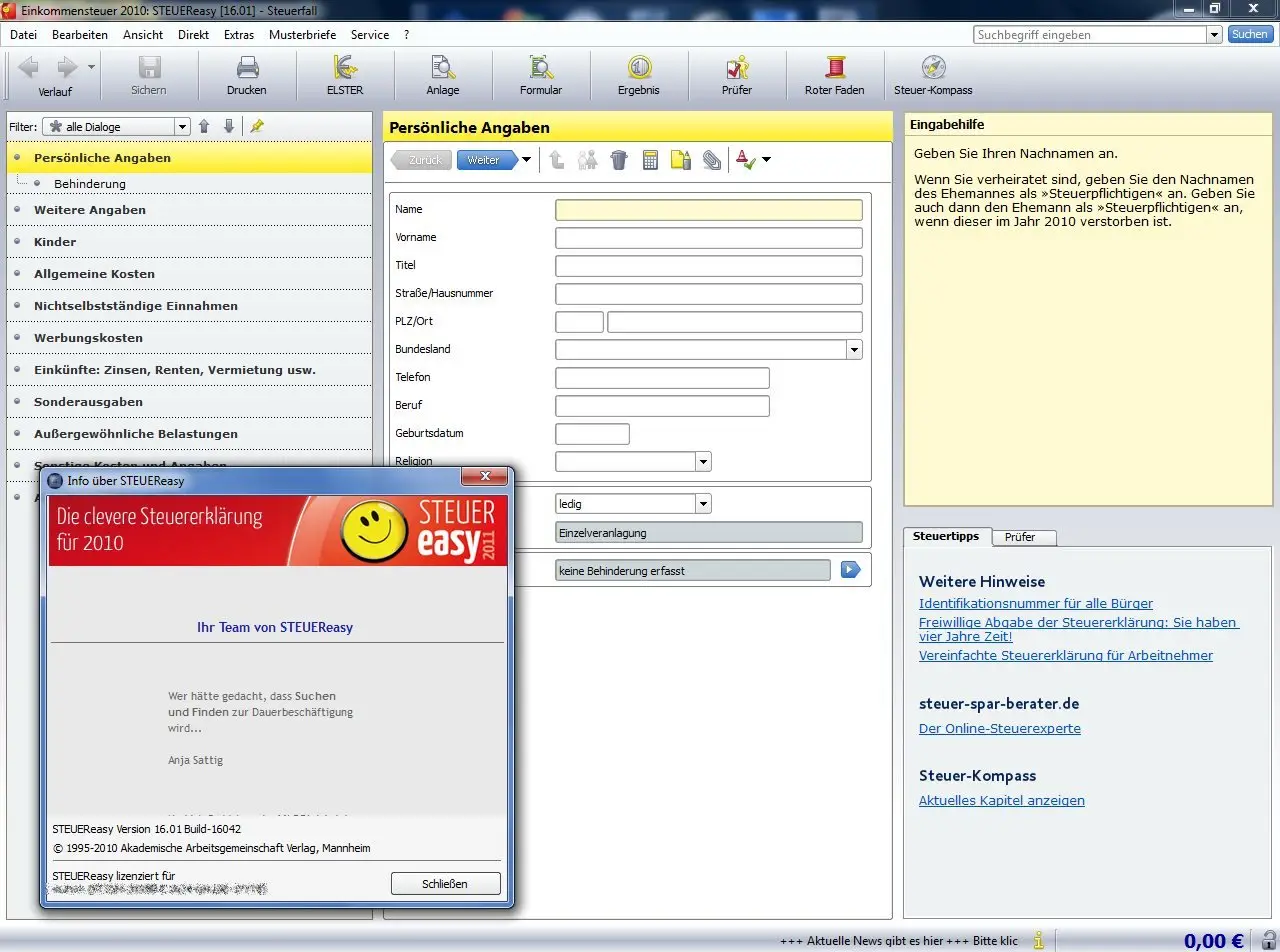
Task: Open the search term dropdown arrow
Action: click(1214, 34)
